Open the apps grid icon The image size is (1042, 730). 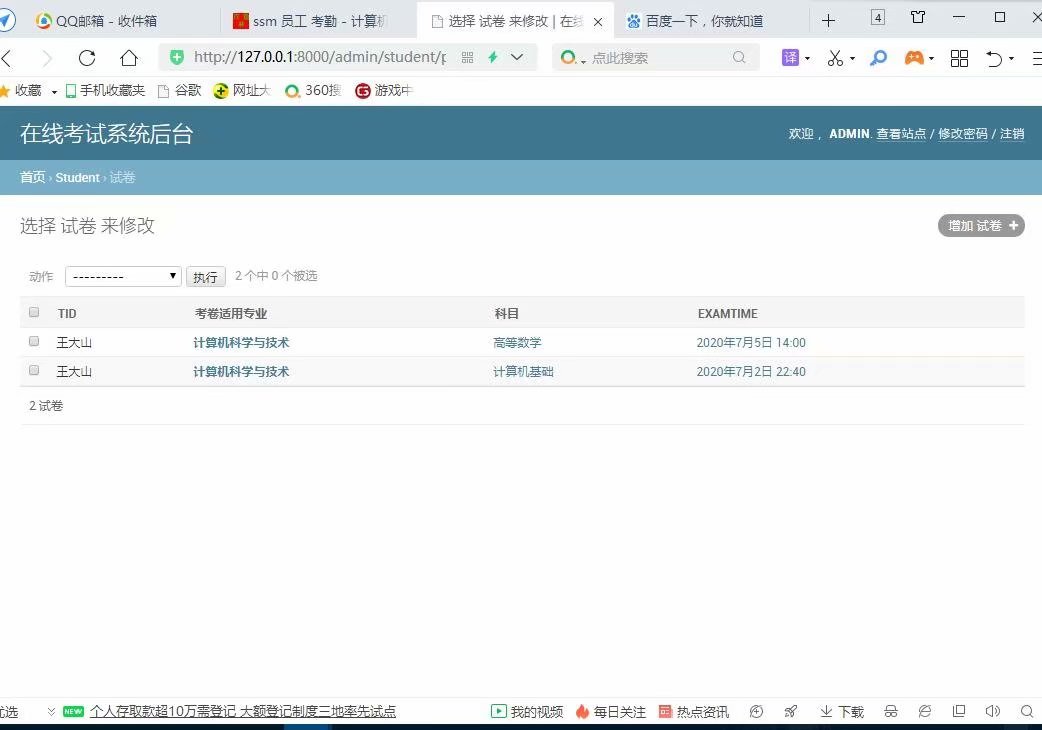[959, 58]
